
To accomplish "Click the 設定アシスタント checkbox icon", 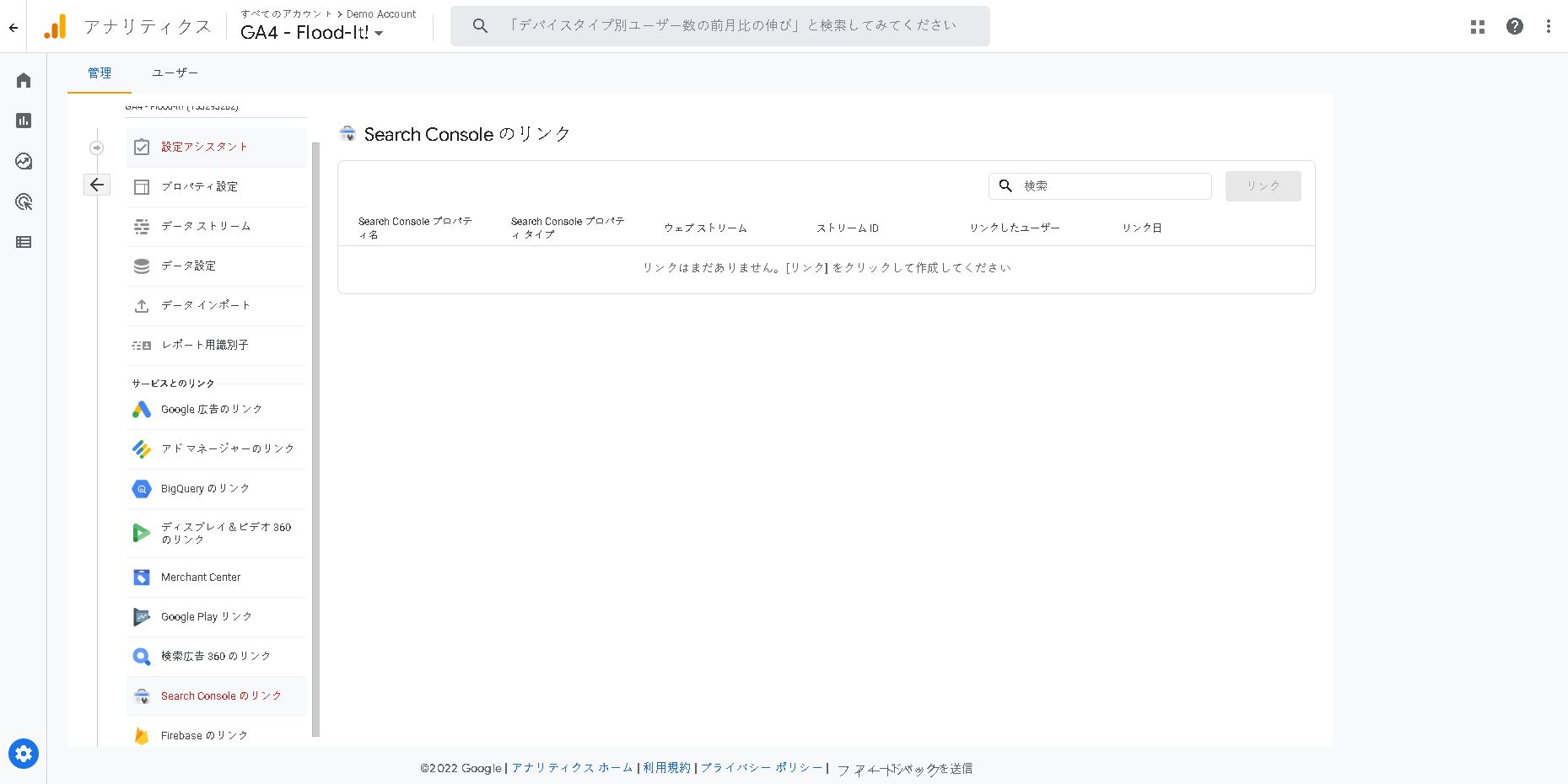I will (x=142, y=148).
